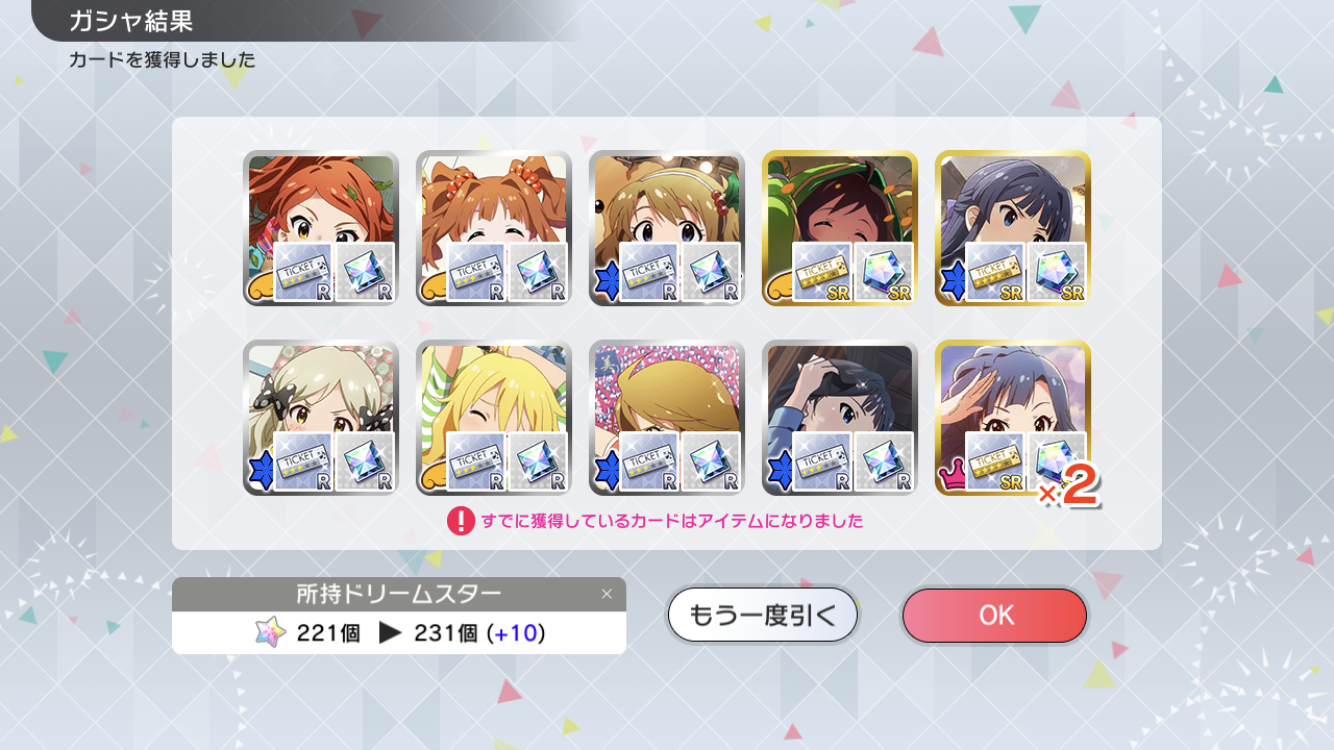Tap the OK button
The image size is (1334, 750).
994,615
